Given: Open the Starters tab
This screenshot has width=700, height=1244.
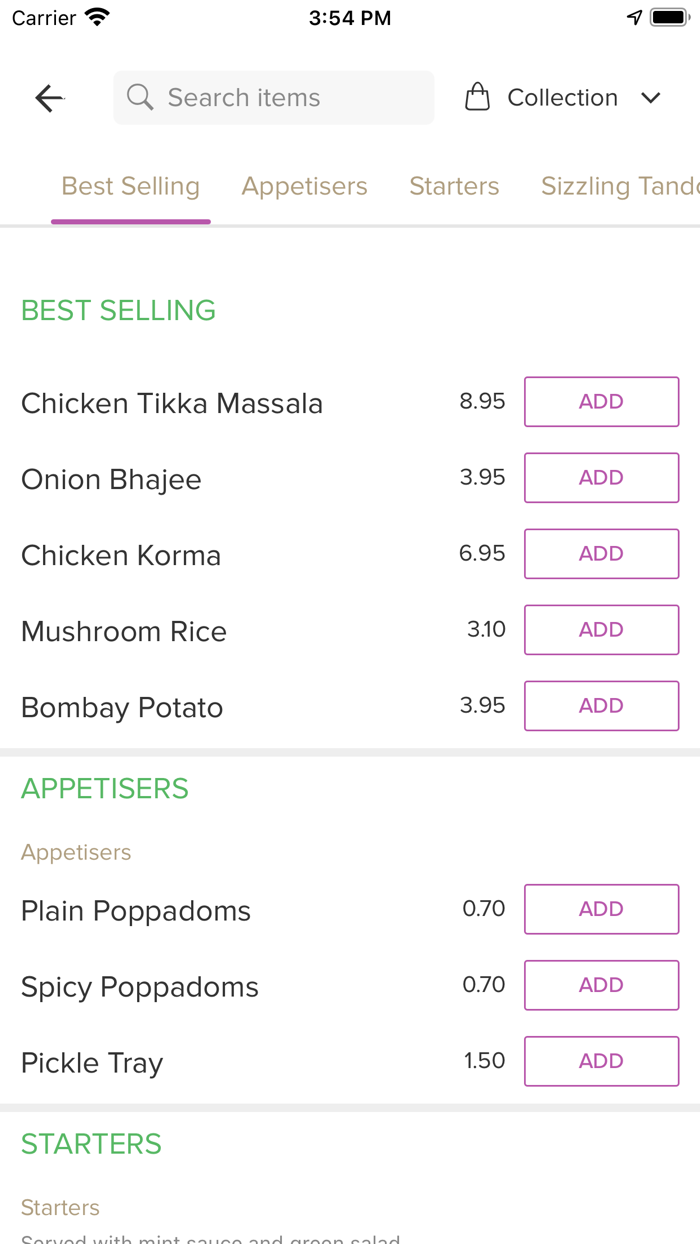Looking at the screenshot, I should [454, 186].
